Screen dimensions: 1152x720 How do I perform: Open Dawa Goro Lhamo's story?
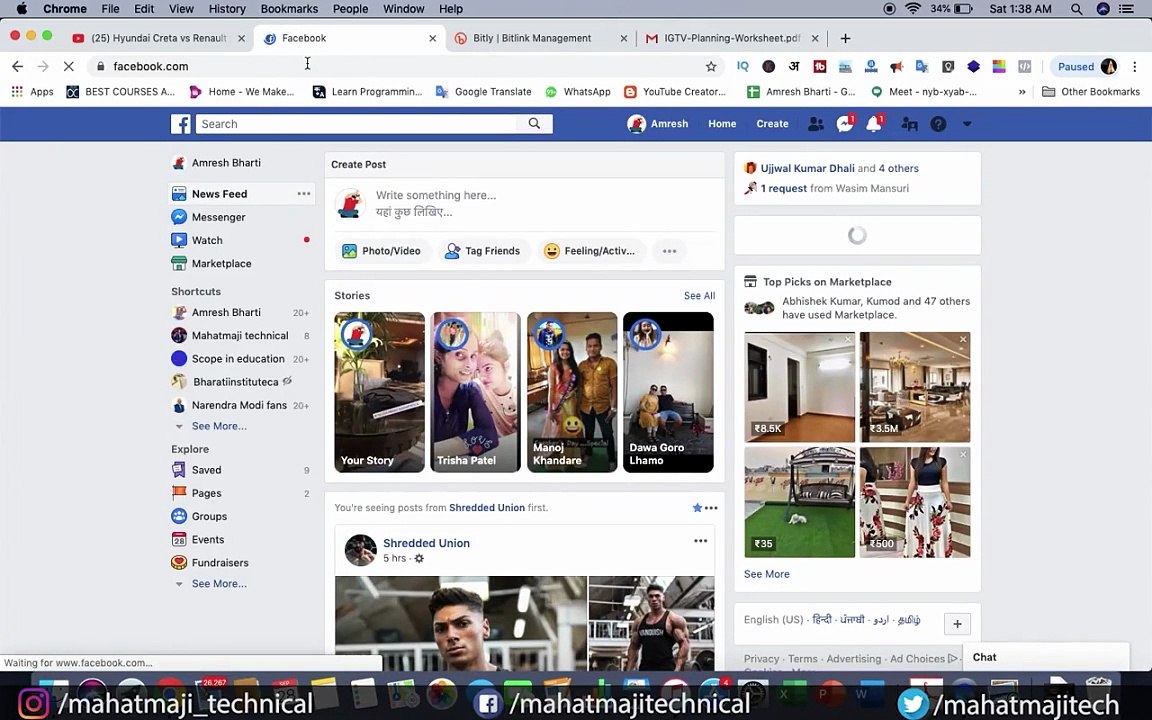pos(668,392)
